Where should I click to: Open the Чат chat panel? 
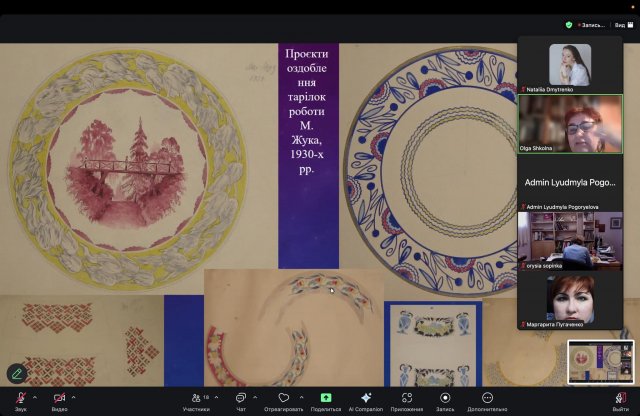pyautogui.click(x=241, y=399)
